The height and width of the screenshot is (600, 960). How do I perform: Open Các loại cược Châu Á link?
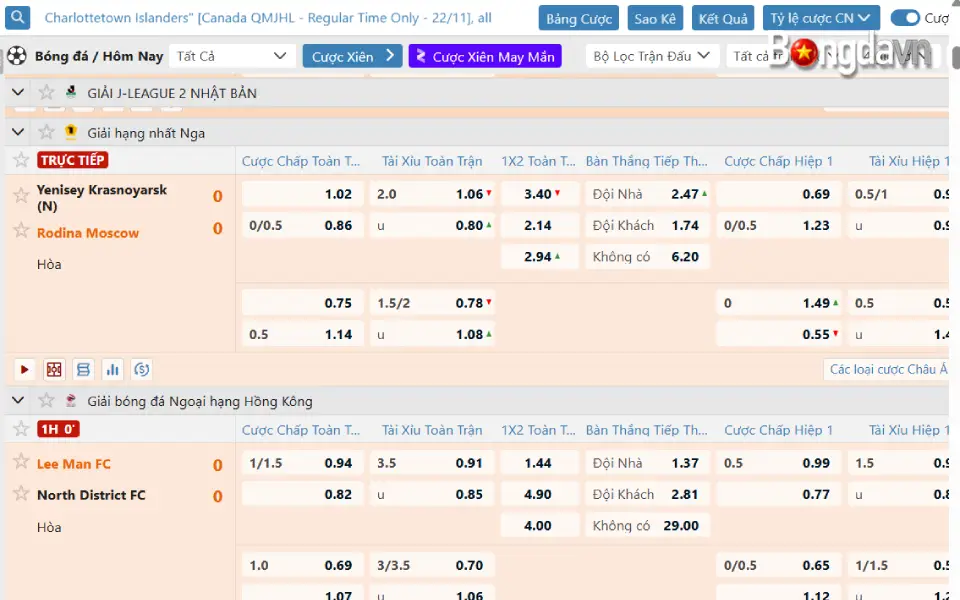point(887,370)
